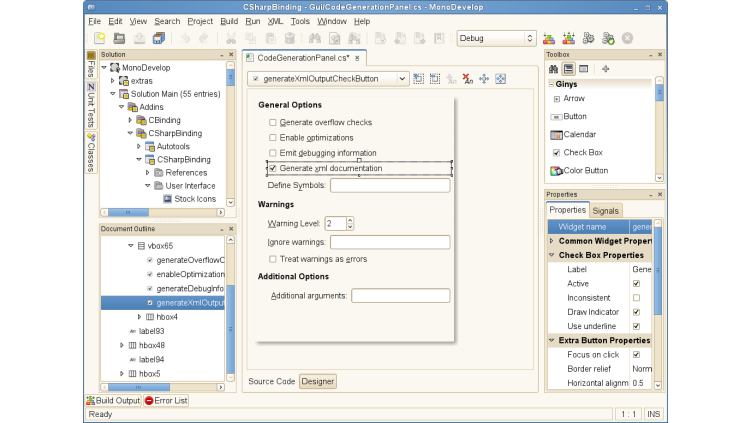Enable Generate overflow checks checkbox
The image size is (752, 423).
coord(272,123)
